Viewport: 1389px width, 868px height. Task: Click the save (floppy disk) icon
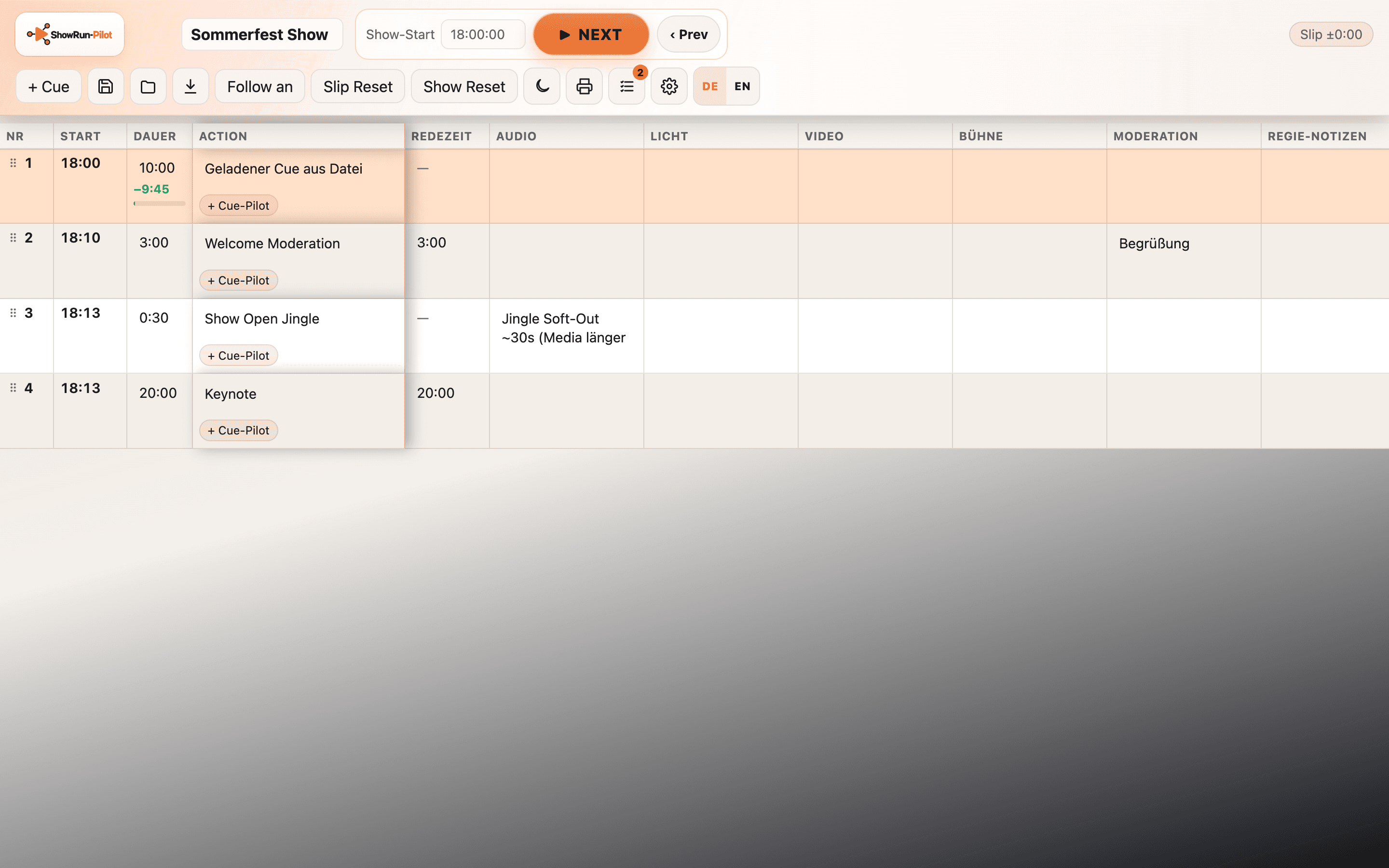pyautogui.click(x=106, y=87)
